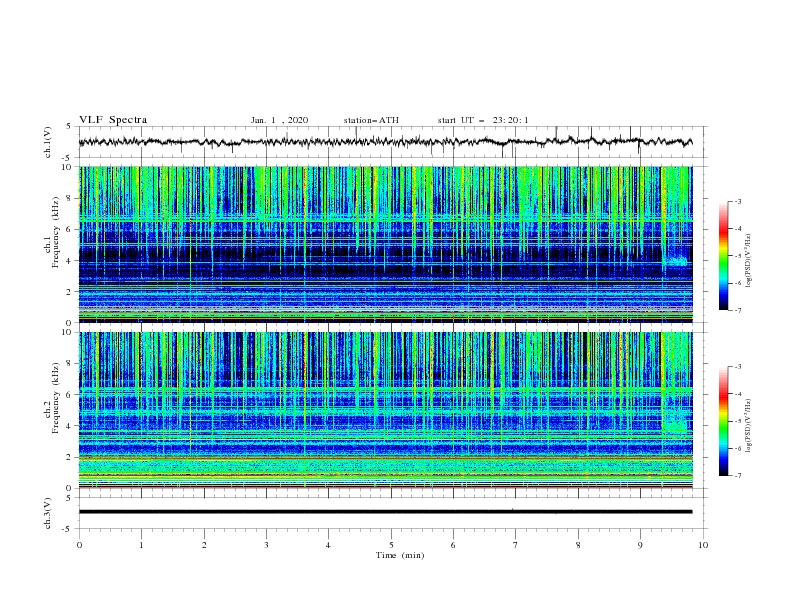Screen dimensions: 792x612
Task: Click time axis tick label "7"
Action: 516,545
